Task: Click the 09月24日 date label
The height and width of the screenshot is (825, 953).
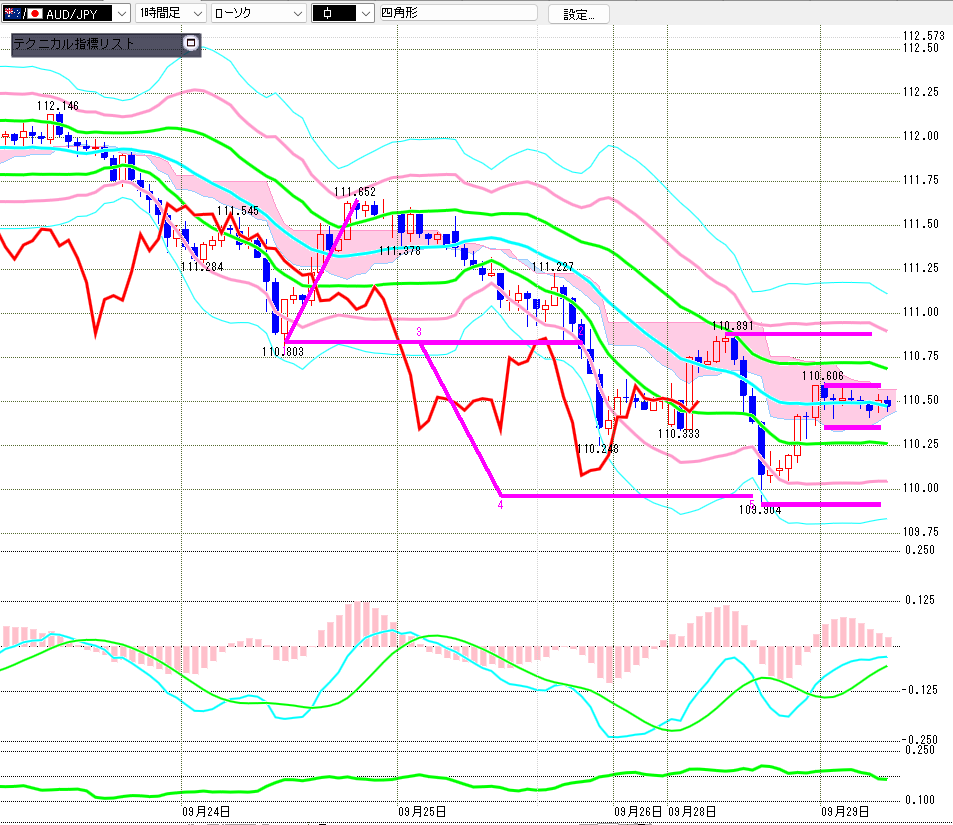Action: (206, 812)
